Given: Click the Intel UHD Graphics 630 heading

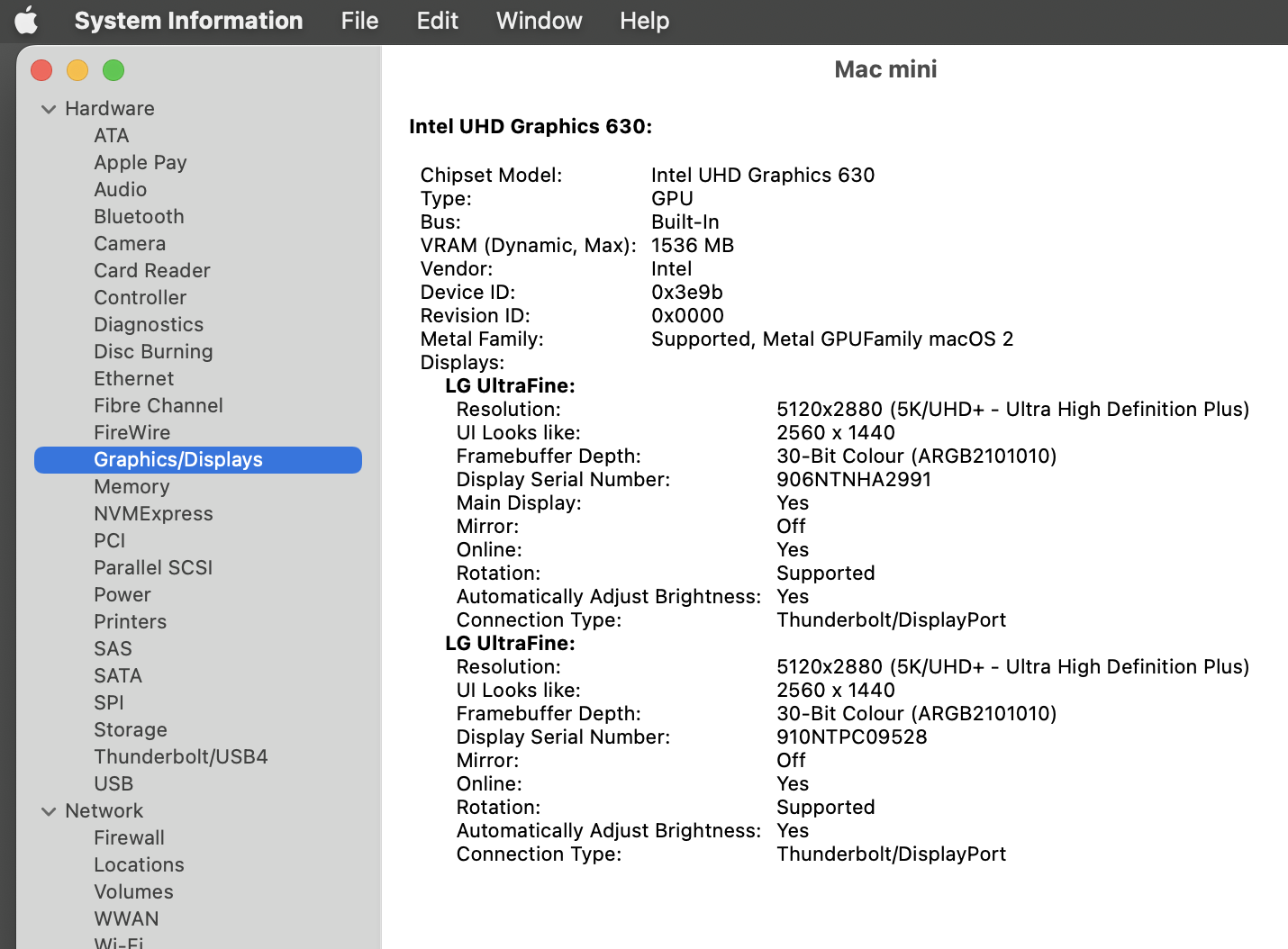Looking at the screenshot, I should tap(531, 126).
